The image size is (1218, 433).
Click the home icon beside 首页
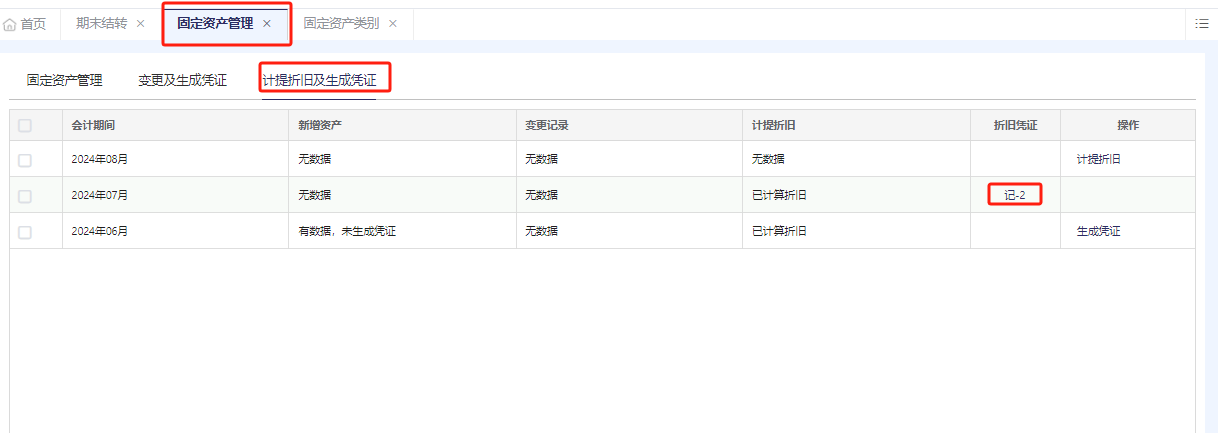(x=10, y=24)
